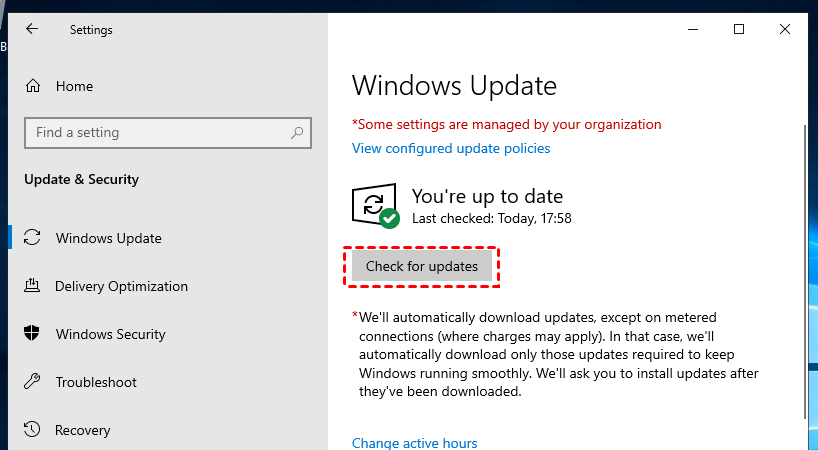Go to Delivery Optimization page

point(121,286)
